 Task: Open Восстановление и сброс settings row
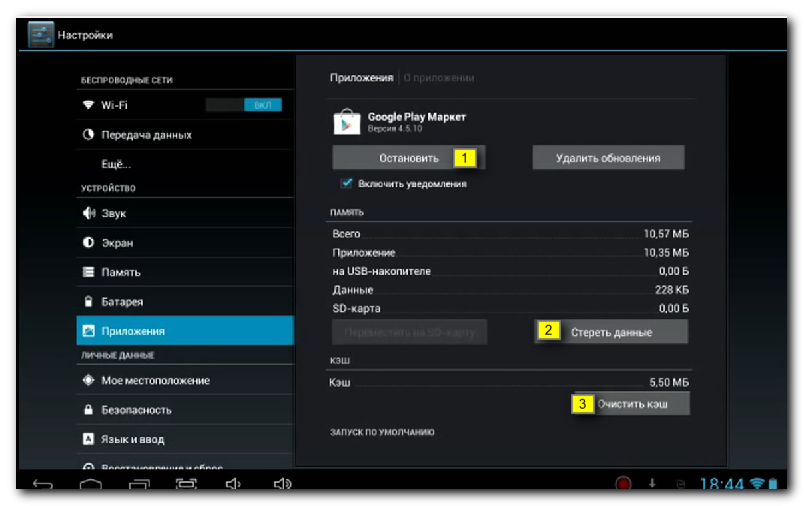coord(185,465)
